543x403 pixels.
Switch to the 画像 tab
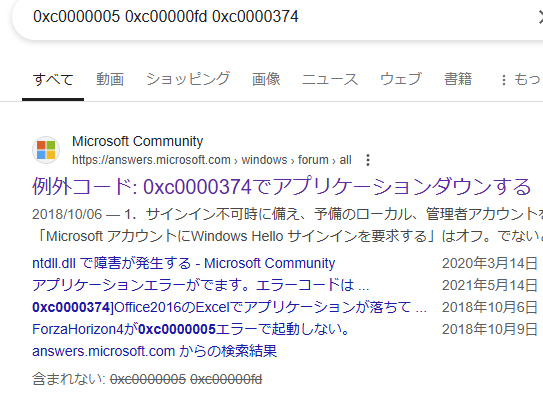point(266,79)
